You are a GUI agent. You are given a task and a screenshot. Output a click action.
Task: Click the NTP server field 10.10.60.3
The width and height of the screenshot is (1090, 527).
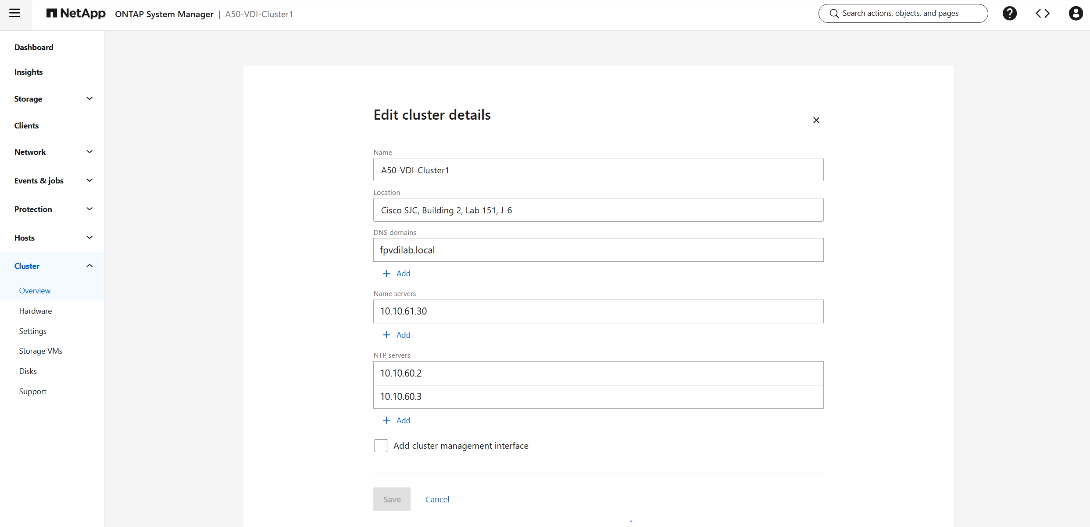[x=598, y=397]
